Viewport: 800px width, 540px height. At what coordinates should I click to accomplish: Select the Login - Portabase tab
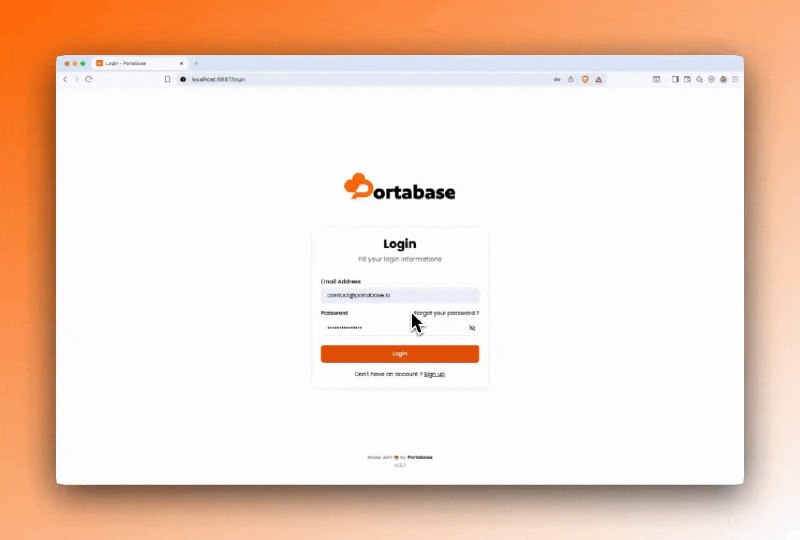coord(139,63)
